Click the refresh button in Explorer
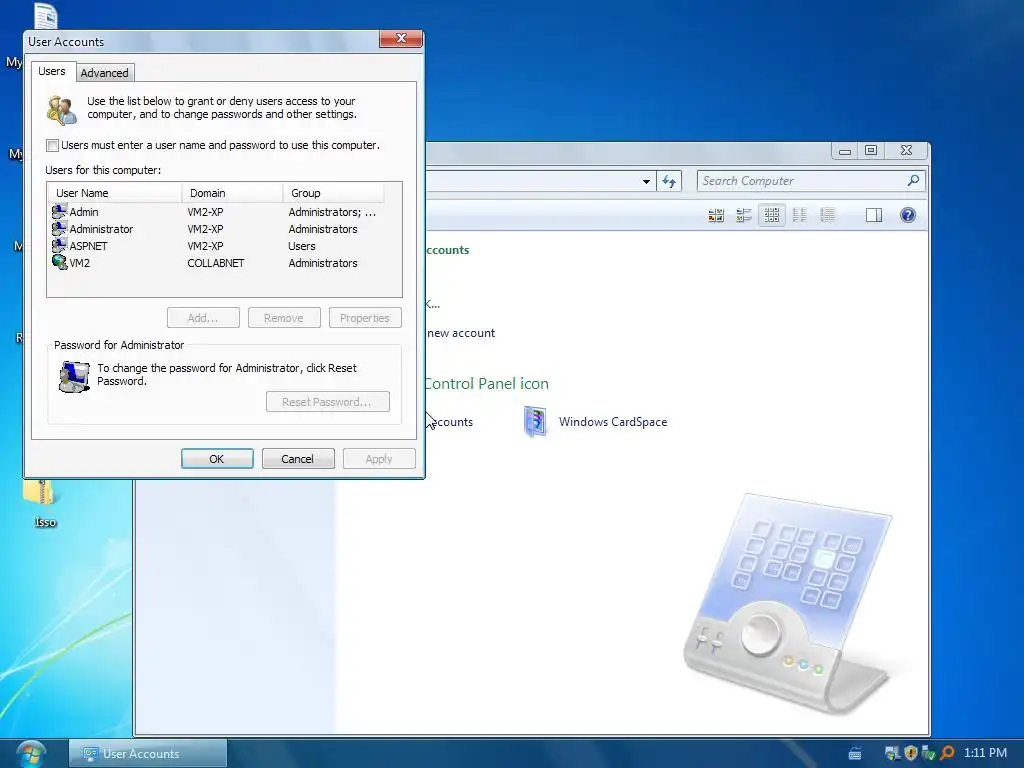Screen dimensions: 1024x768 click(669, 181)
